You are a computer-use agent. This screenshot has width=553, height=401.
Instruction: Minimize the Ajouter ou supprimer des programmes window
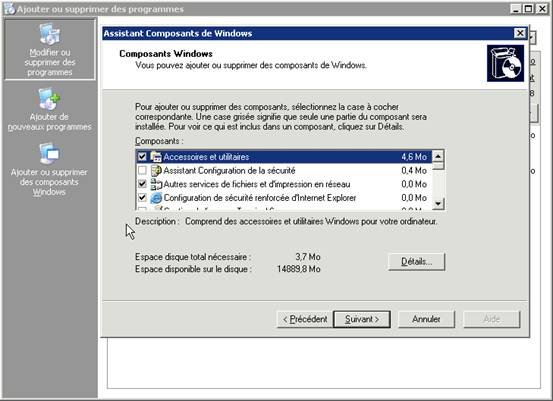pos(516,9)
